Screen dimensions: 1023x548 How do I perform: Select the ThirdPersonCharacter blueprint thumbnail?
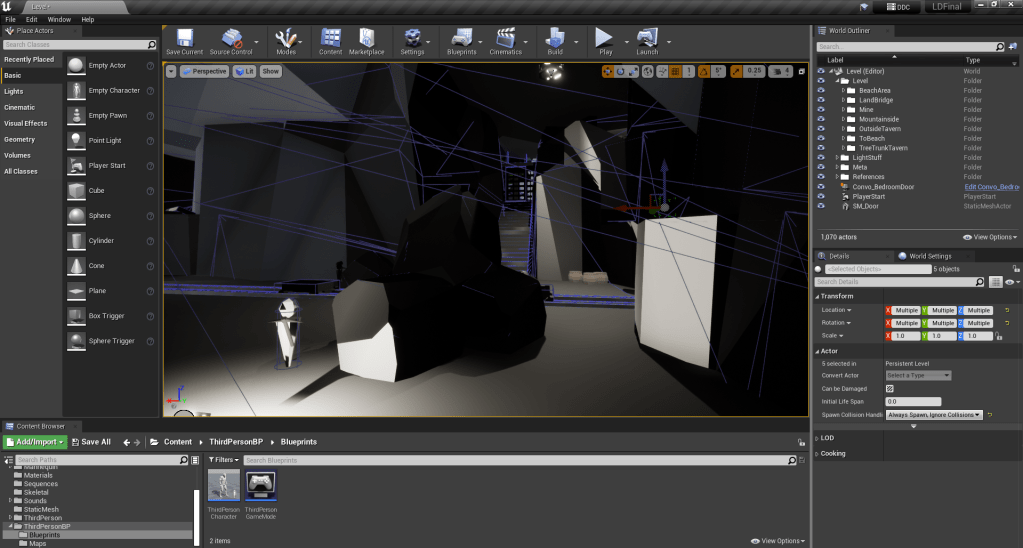[224, 486]
